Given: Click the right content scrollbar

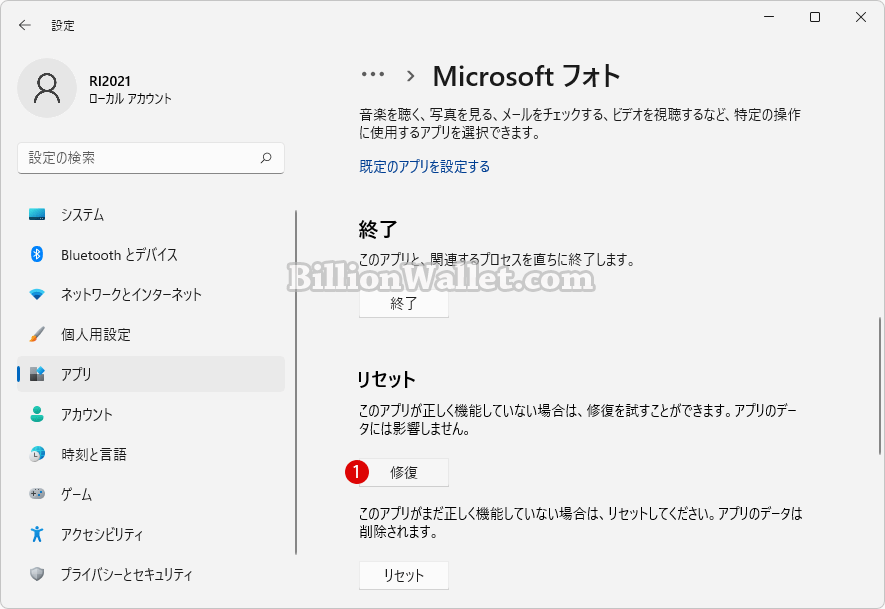Looking at the screenshot, I should coord(879,385).
